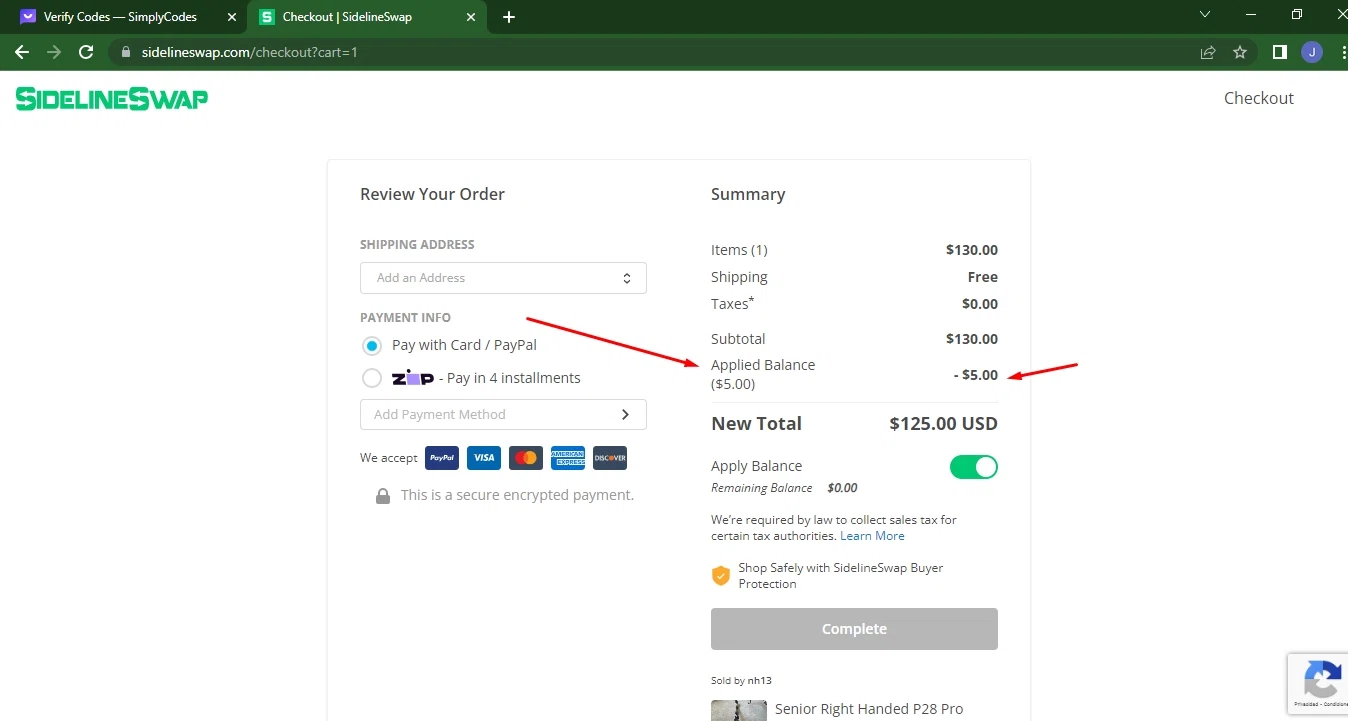The image size is (1348, 721).
Task: Open the Add an Address dropdown
Action: click(503, 278)
